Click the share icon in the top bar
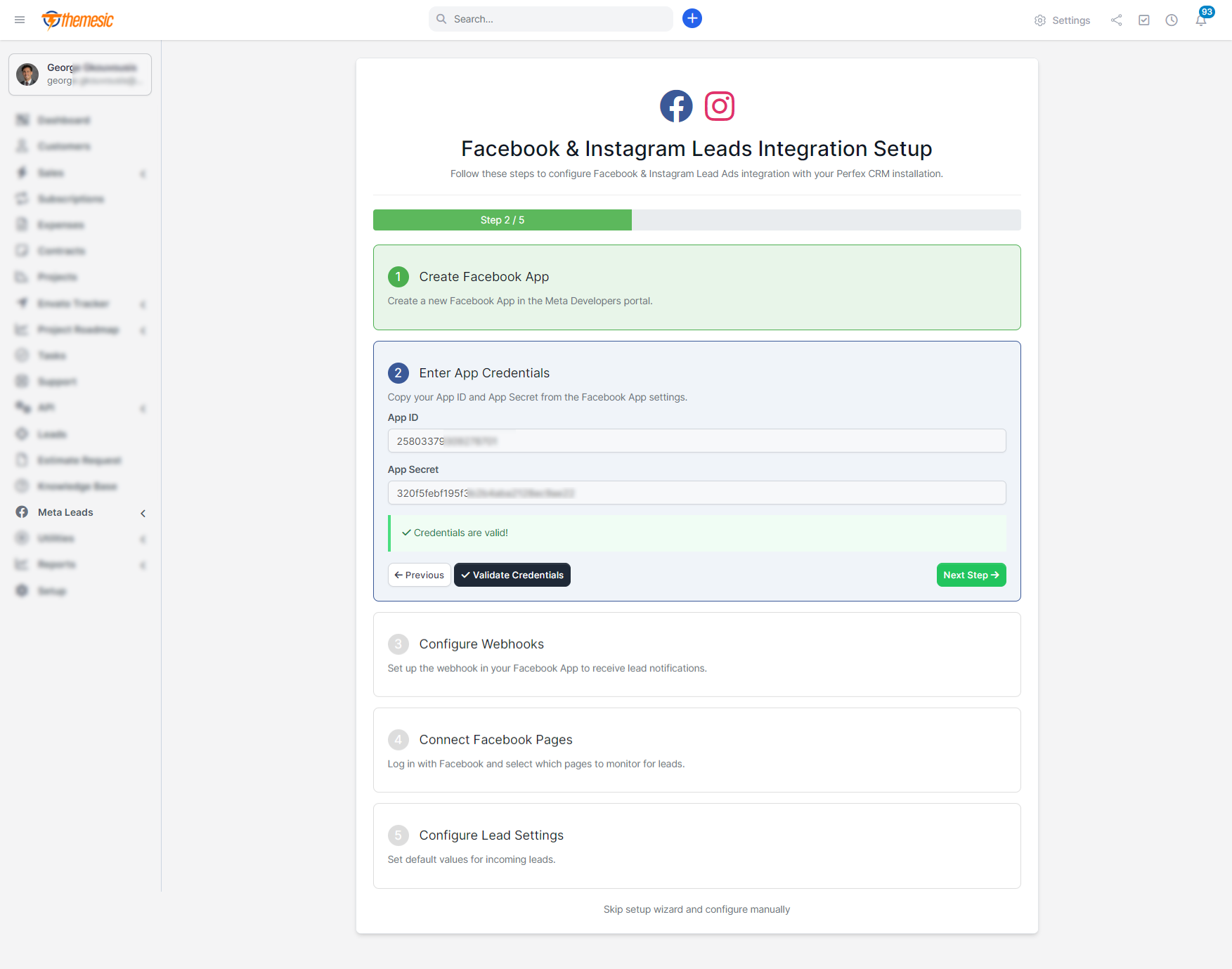Viewport: 1232px width, 969px height. pyautogui.click(x=1115, y=20)
